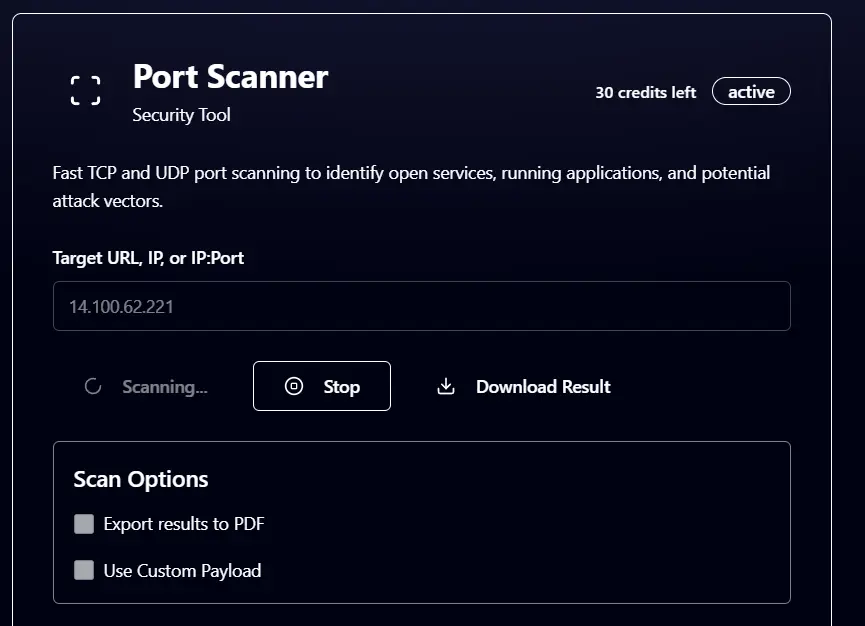Click the Use Custom Payload label text
Screen dimensions: 865x626
click(182, 571)
